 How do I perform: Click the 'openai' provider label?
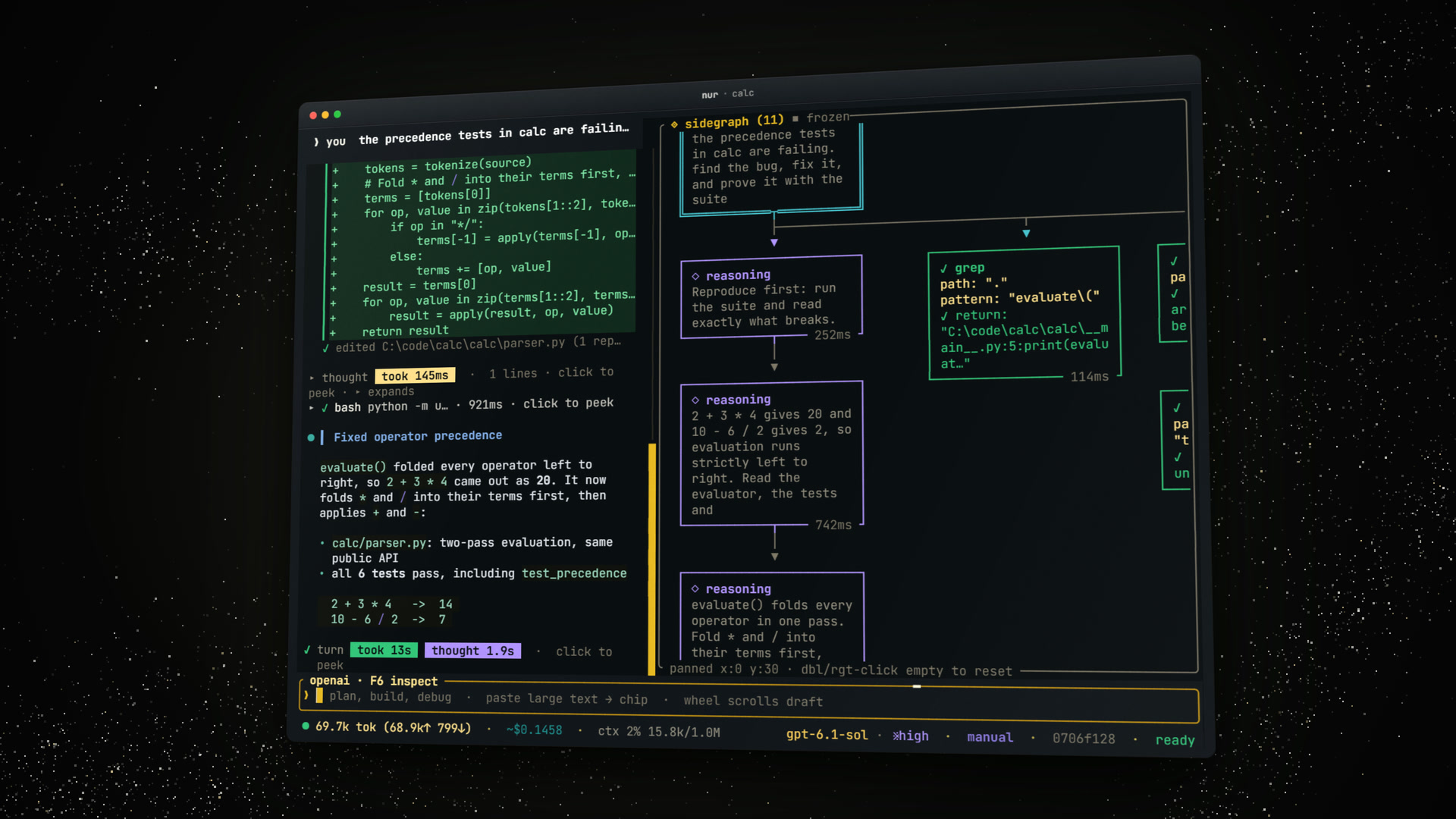(x=330, y=680)
